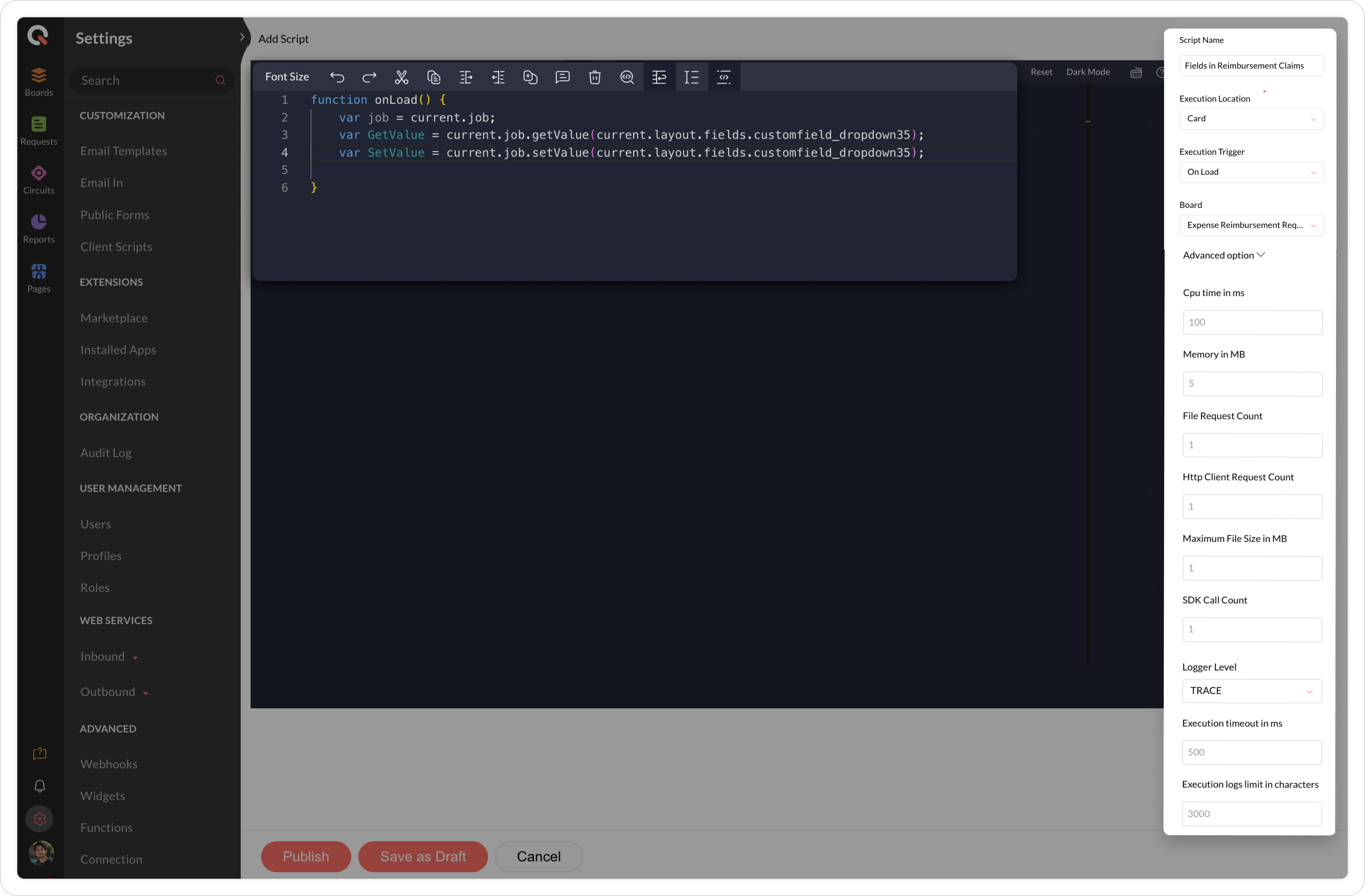Image resolution: width=1365 pixels, height=896 pixels.
Task: Click the Toggle comment icon
Action: point(563,77)
